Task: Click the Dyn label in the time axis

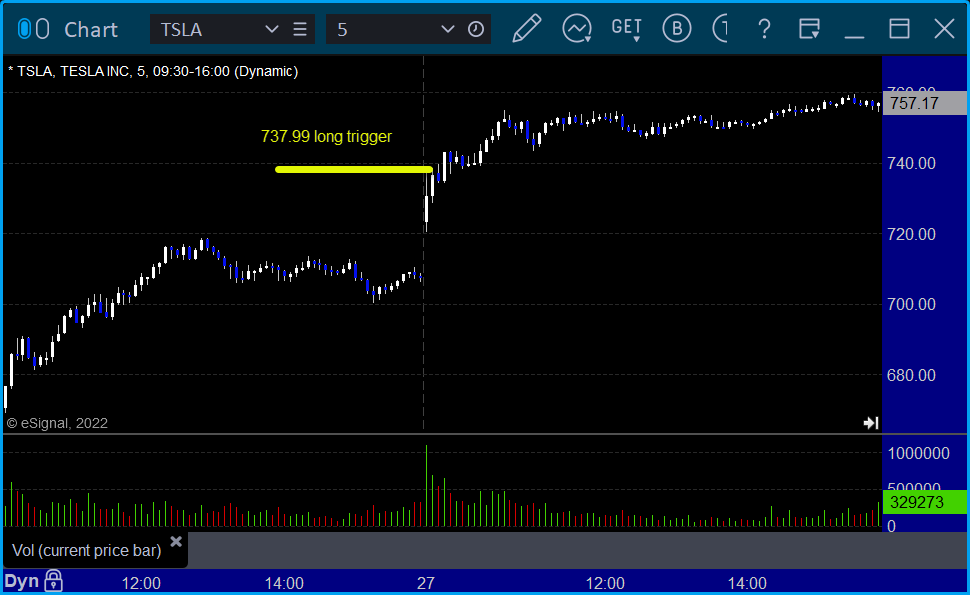Action: 22,581
